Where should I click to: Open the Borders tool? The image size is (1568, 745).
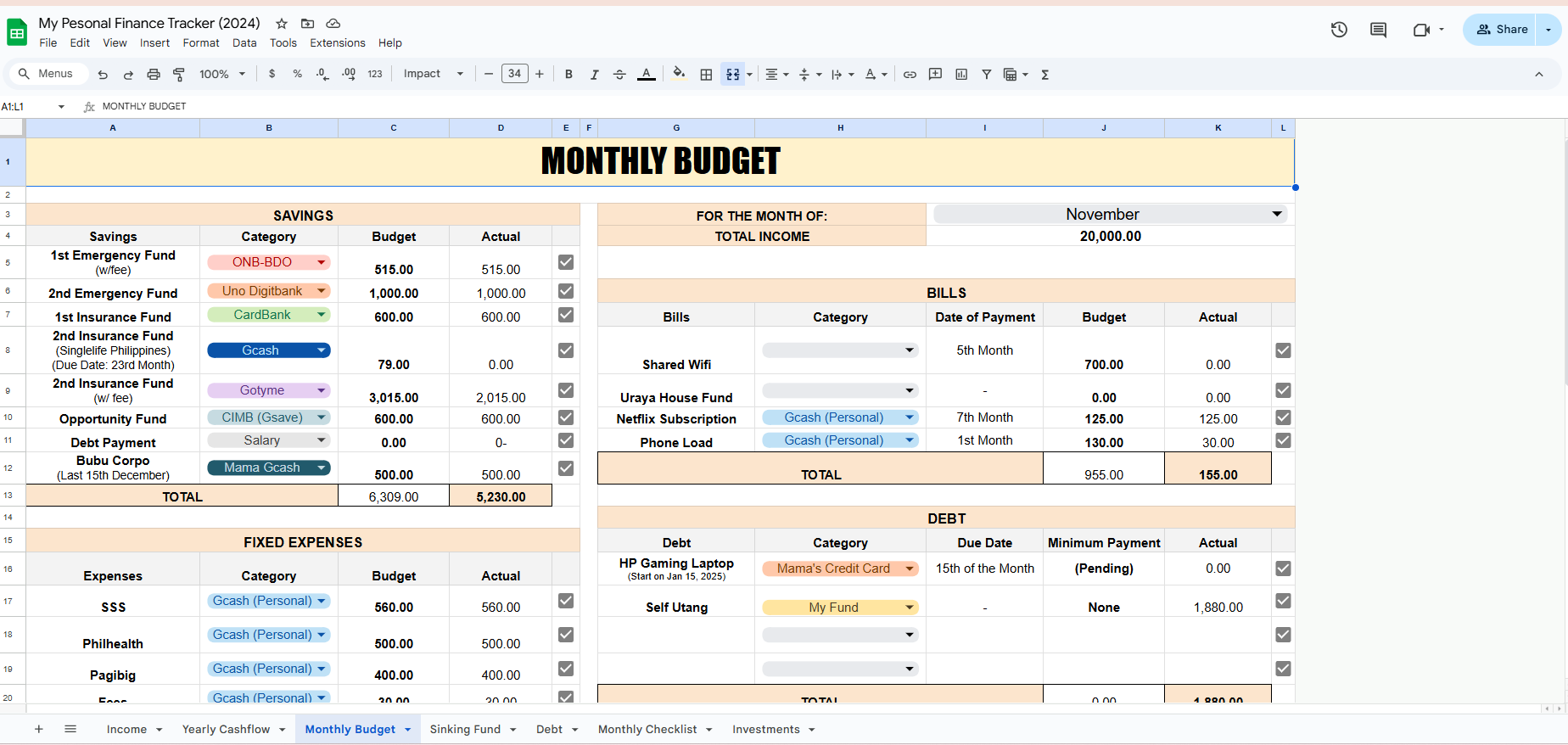706,75
